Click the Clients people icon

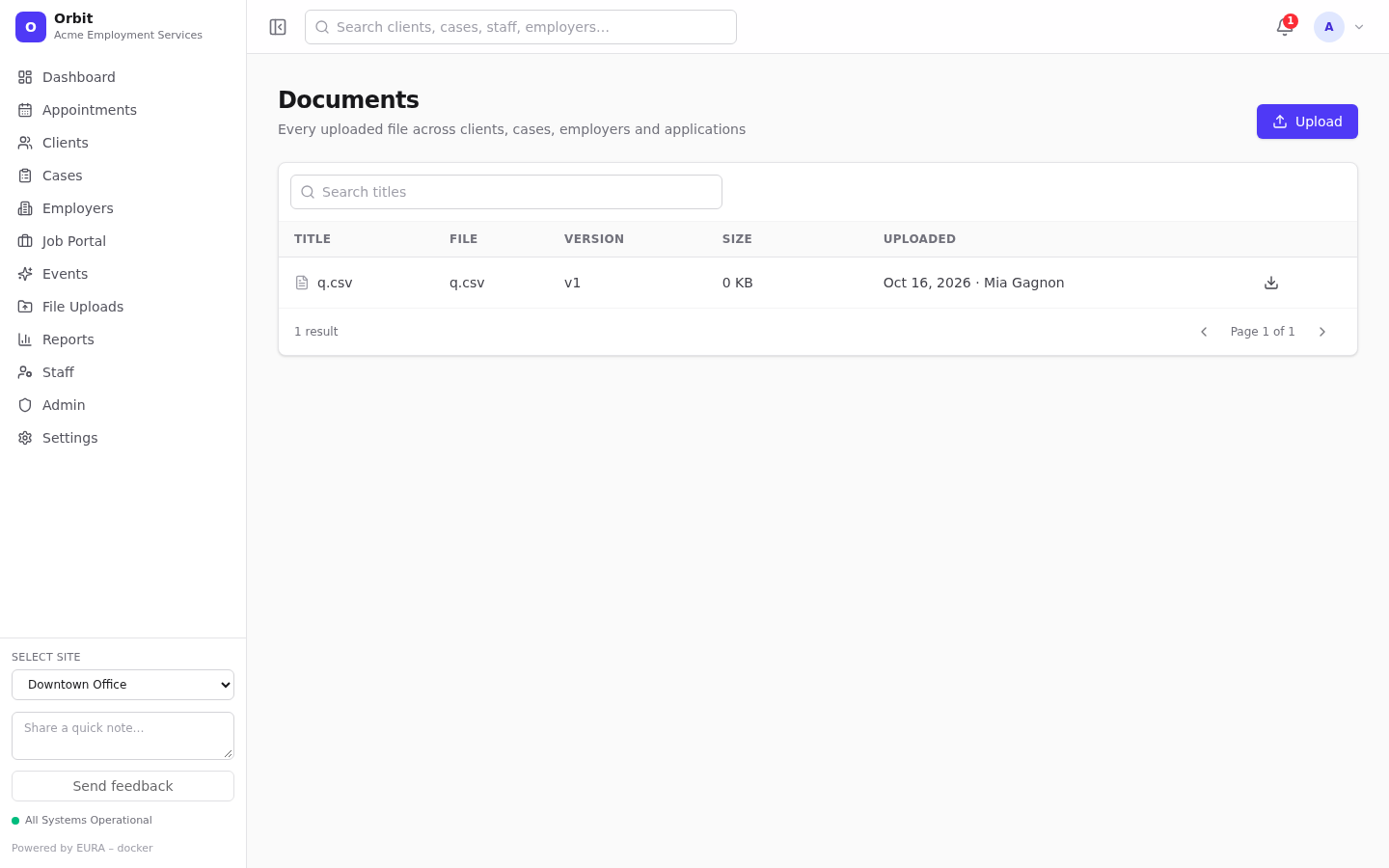25,143
